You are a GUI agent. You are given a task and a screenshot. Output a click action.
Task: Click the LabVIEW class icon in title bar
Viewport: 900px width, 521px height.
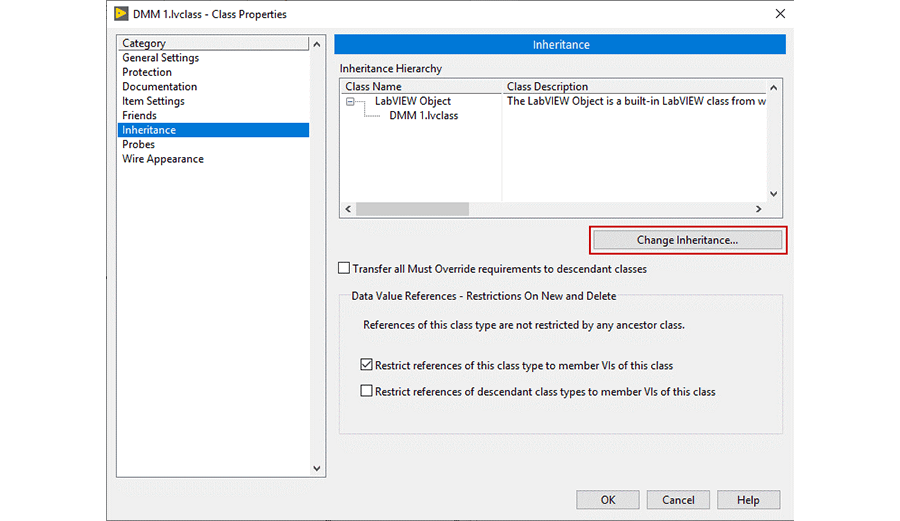pyautogui.click(x=121, y=14)
